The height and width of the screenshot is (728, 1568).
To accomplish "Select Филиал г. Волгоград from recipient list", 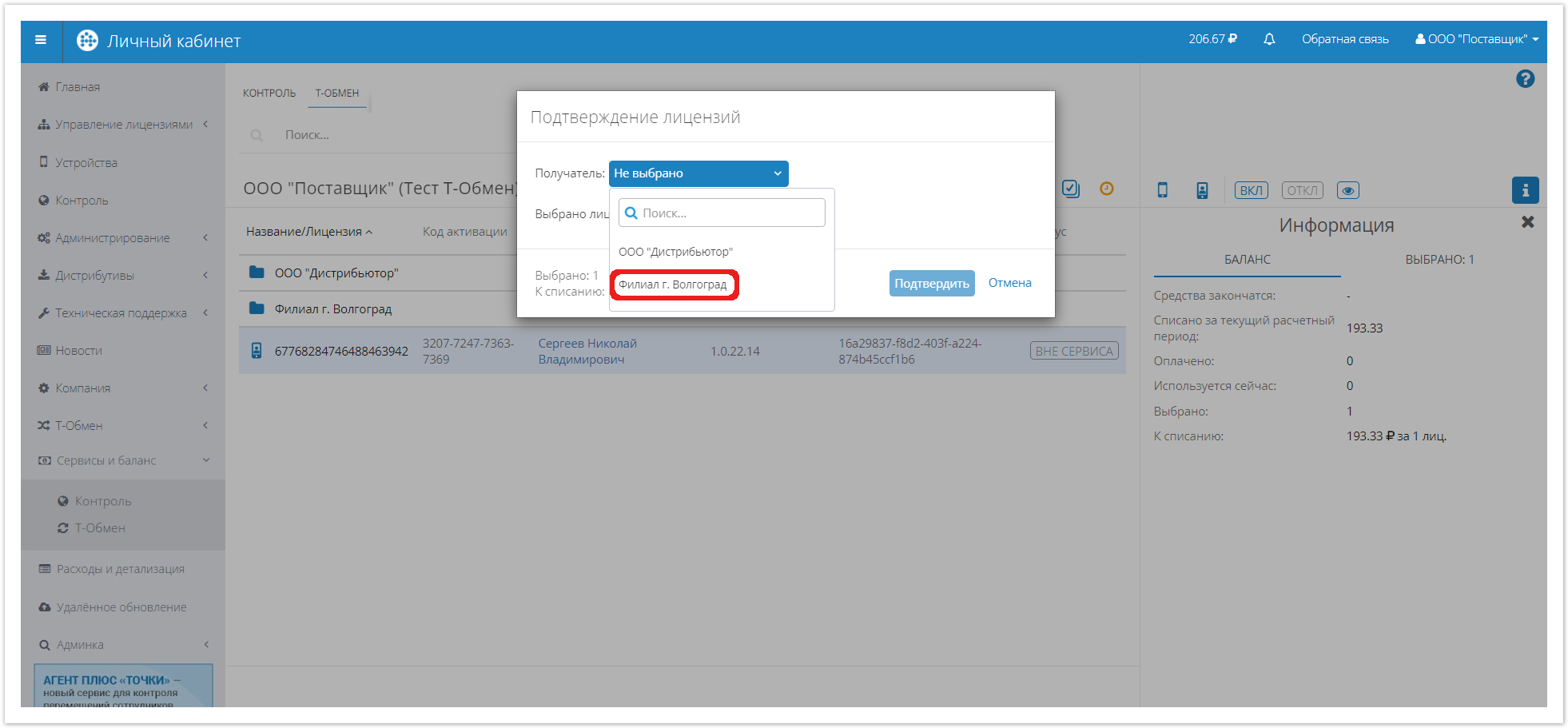I will [x=673, y=284].
